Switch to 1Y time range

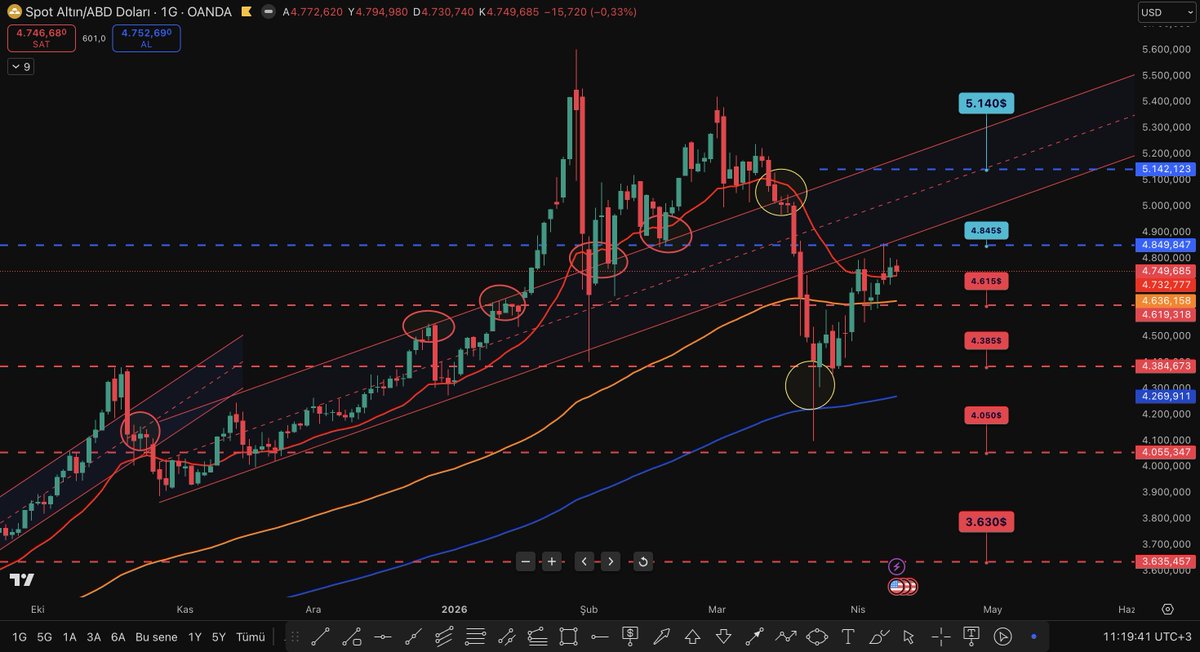point(195,636)
